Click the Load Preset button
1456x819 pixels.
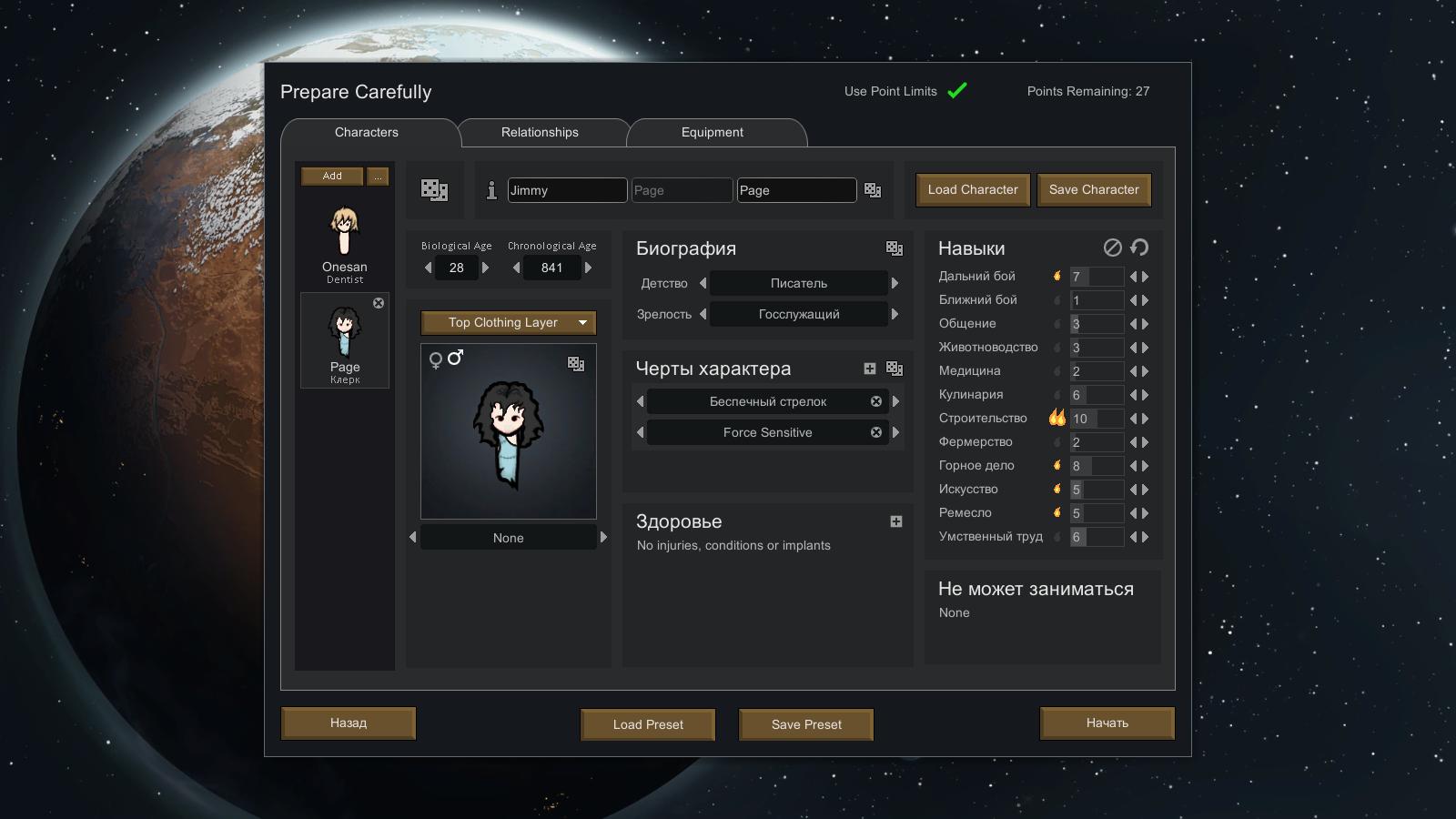pyautogui.click(x=648, y=724)
